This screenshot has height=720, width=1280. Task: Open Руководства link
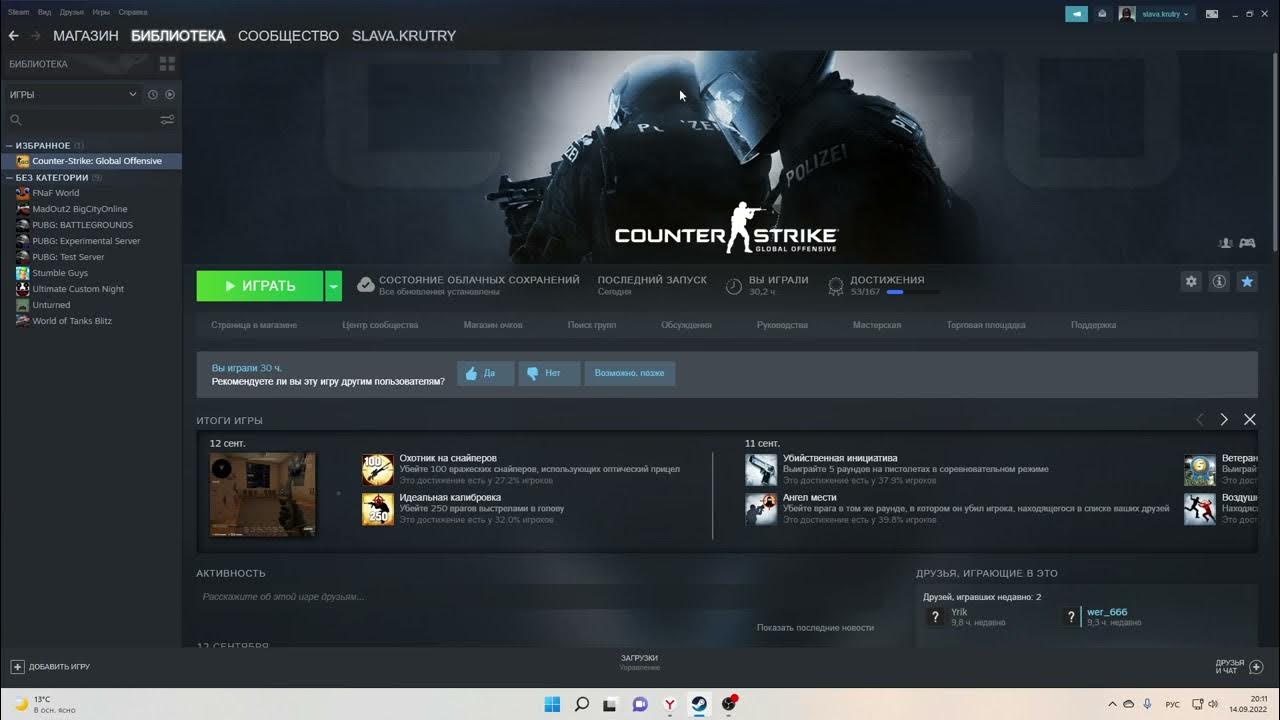pyautogui.click(x=782, y=325)
